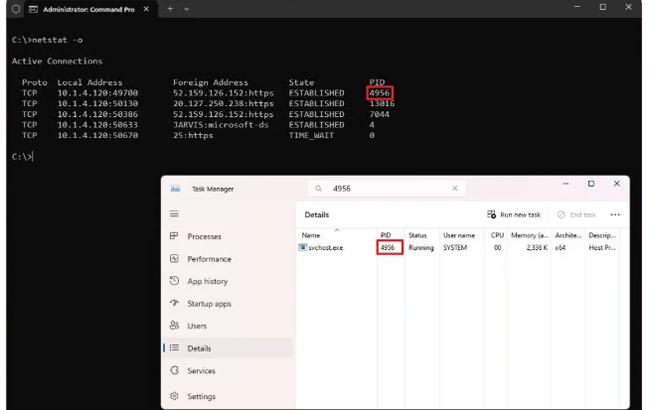Open the Settings gear icon
This screenshot has height=410, width=650.
click(x=174, y=396)
